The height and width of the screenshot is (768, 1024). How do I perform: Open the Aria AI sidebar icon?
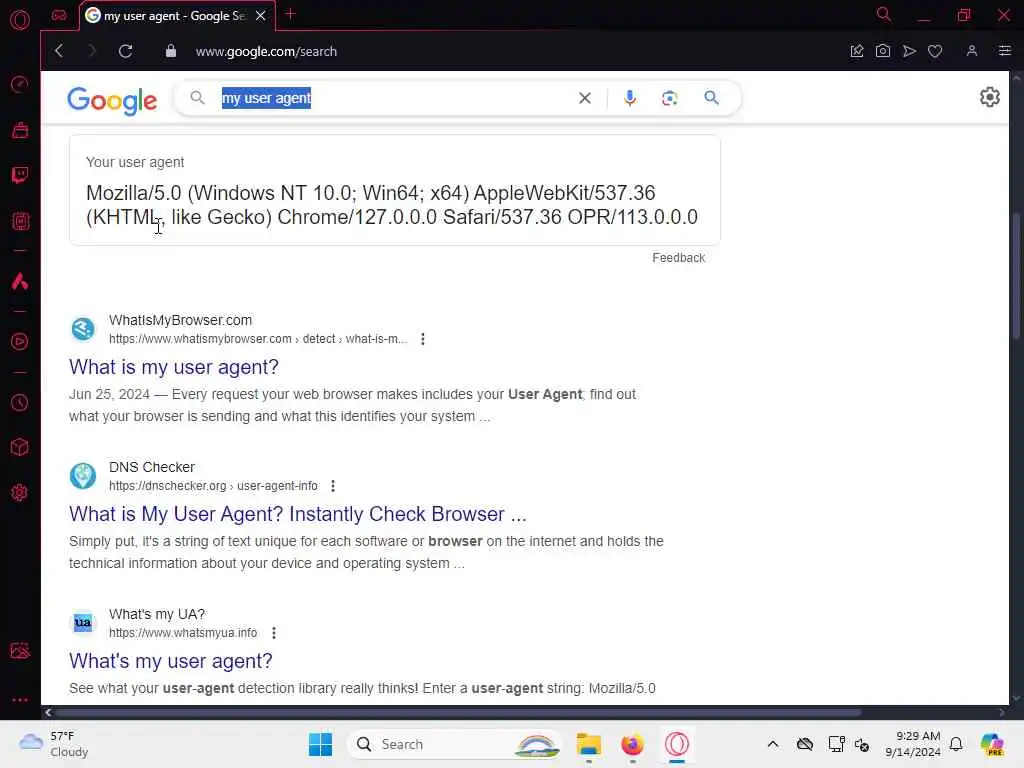[x=20, y=281]
